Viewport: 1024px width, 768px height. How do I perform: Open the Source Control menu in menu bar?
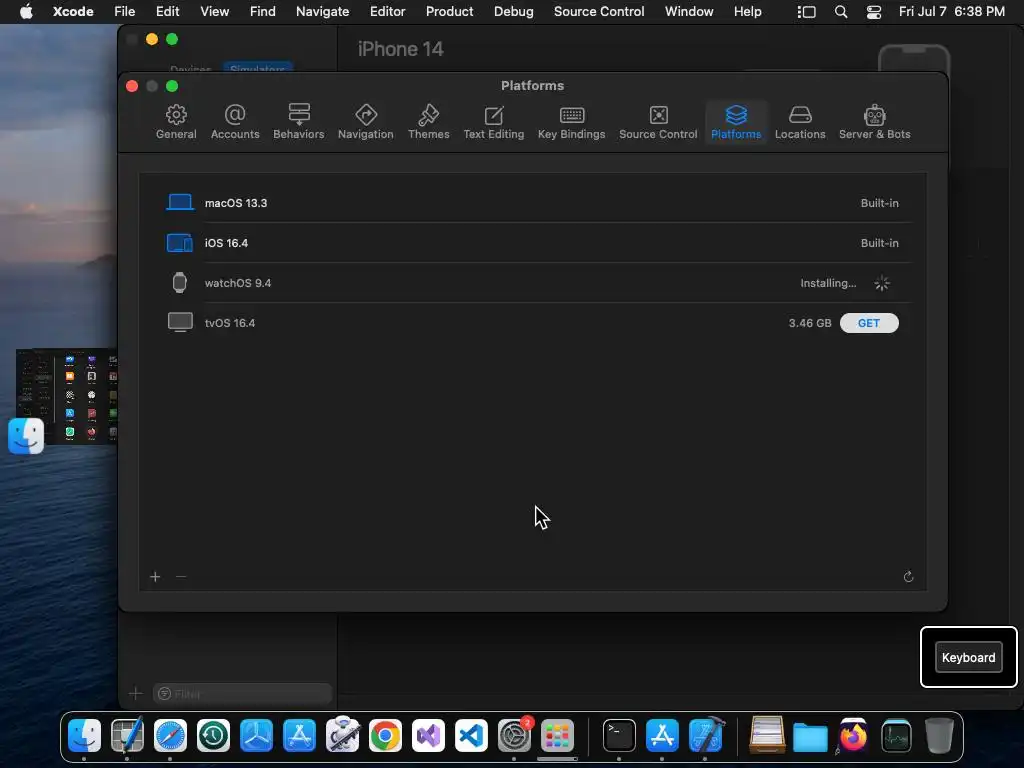pyautogui.click(x=599, y=12)
